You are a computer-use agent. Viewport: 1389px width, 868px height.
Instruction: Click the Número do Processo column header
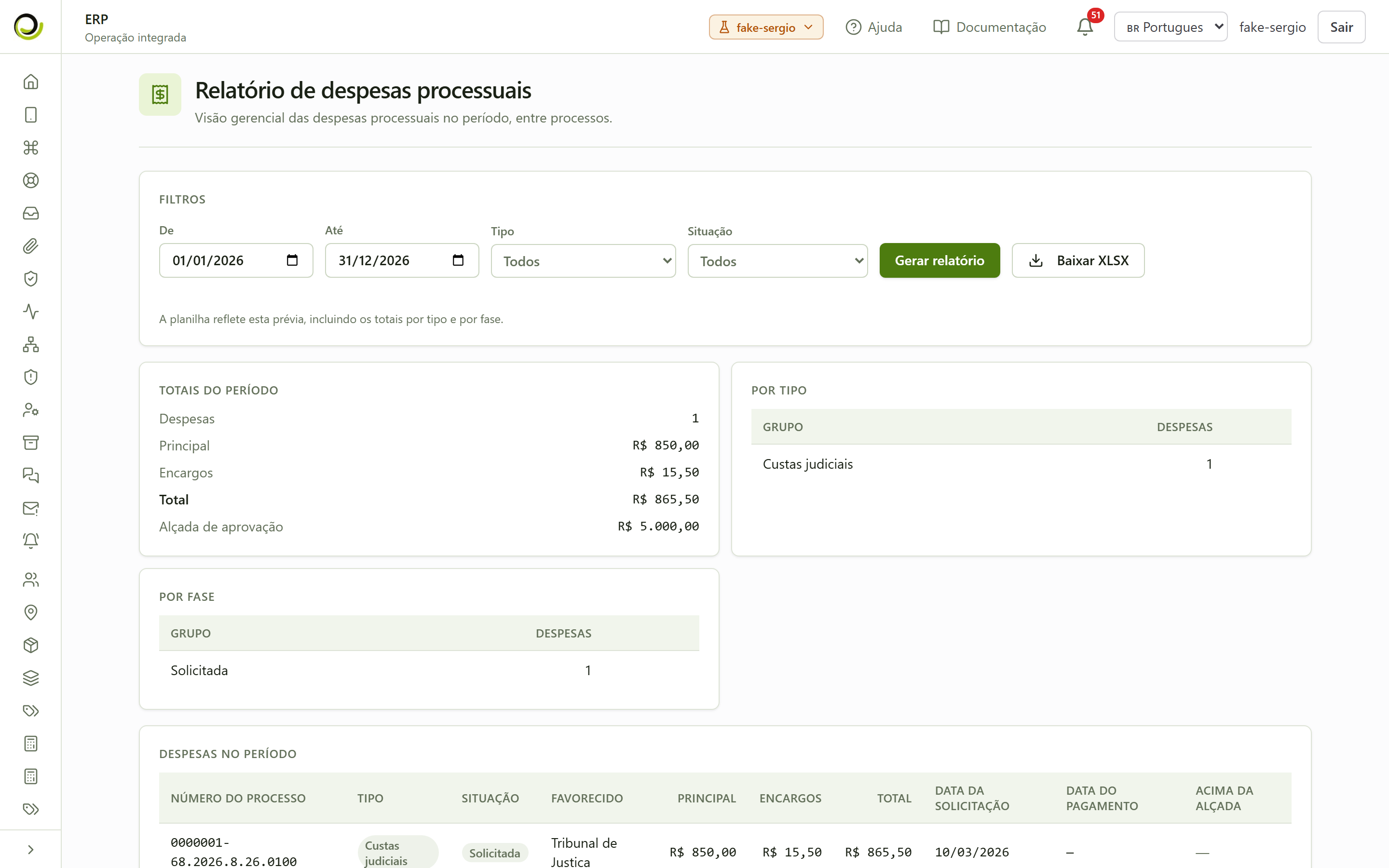point(238,798)
